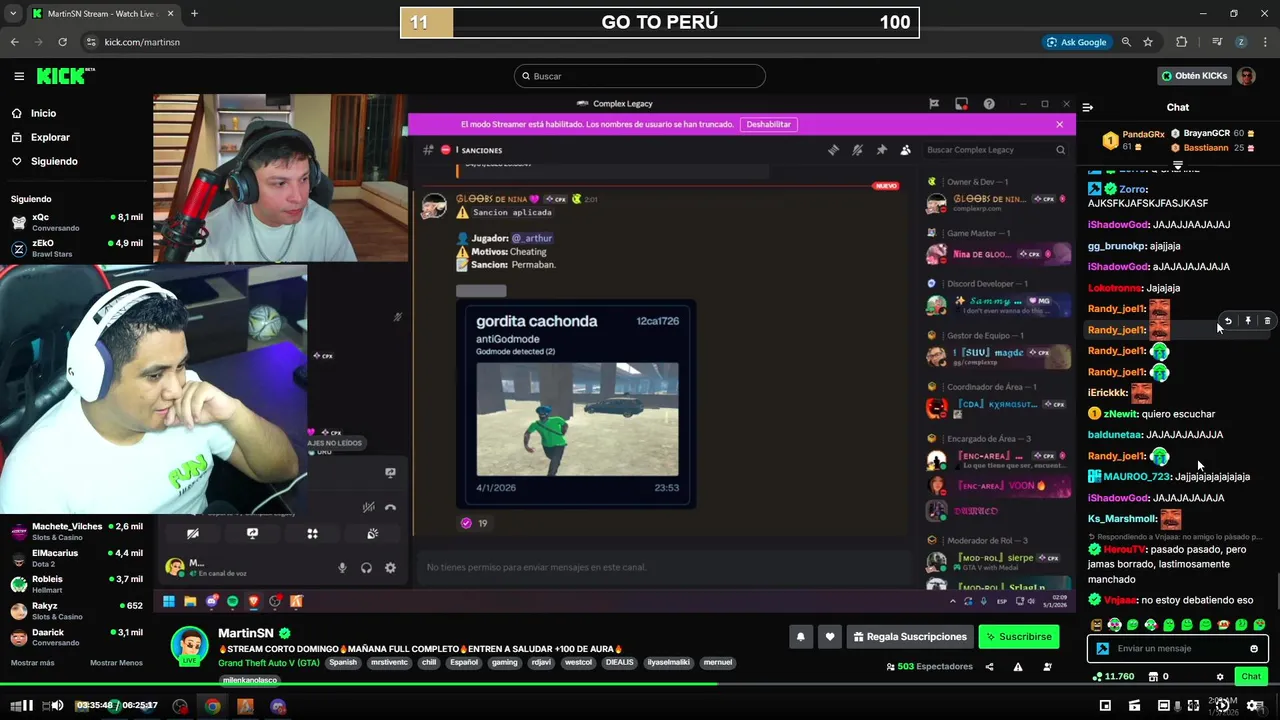Image resolution: width=1280 pixels, height=720 pixels.
Task: Open Grand Theft Auto V (GTA) category link
Action: [x=269, y=663]
